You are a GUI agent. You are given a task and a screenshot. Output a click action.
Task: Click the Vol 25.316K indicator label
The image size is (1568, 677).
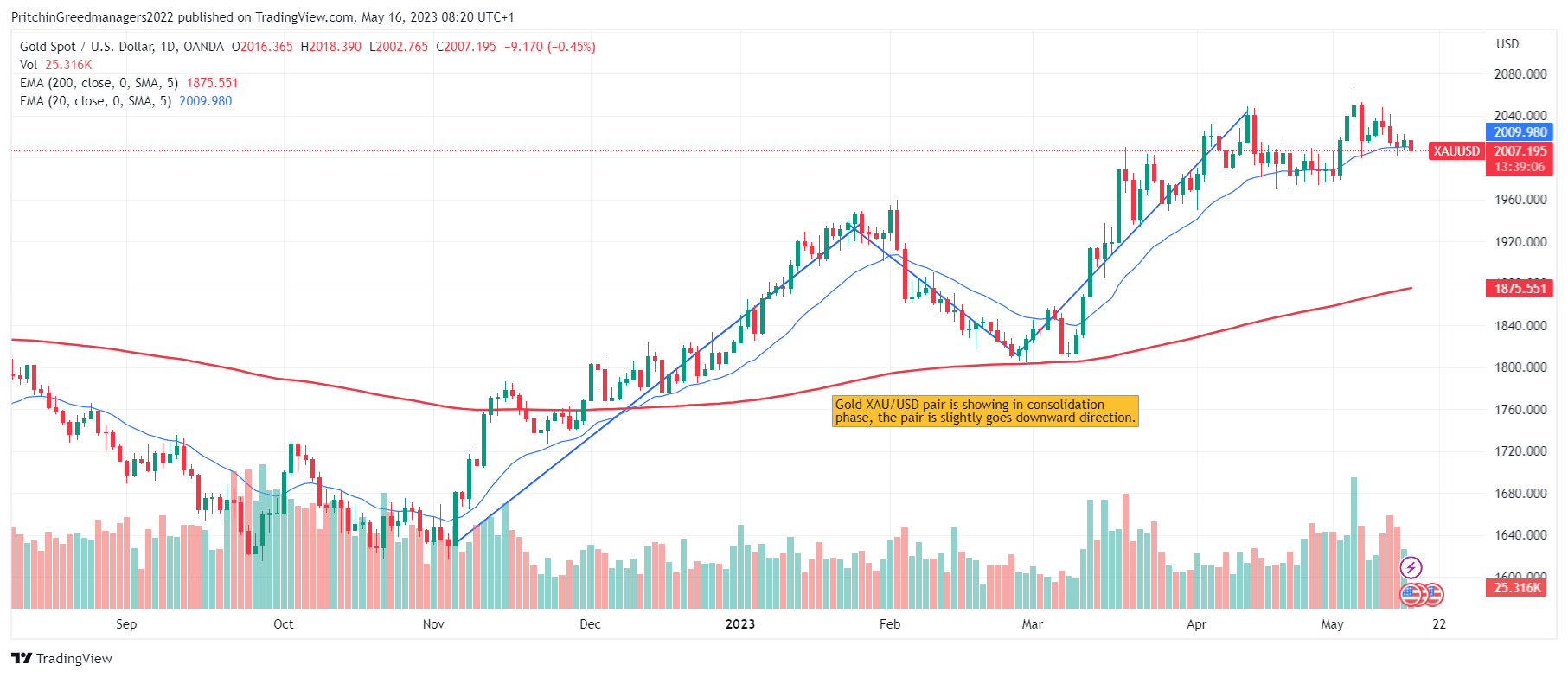coord(55,65)
